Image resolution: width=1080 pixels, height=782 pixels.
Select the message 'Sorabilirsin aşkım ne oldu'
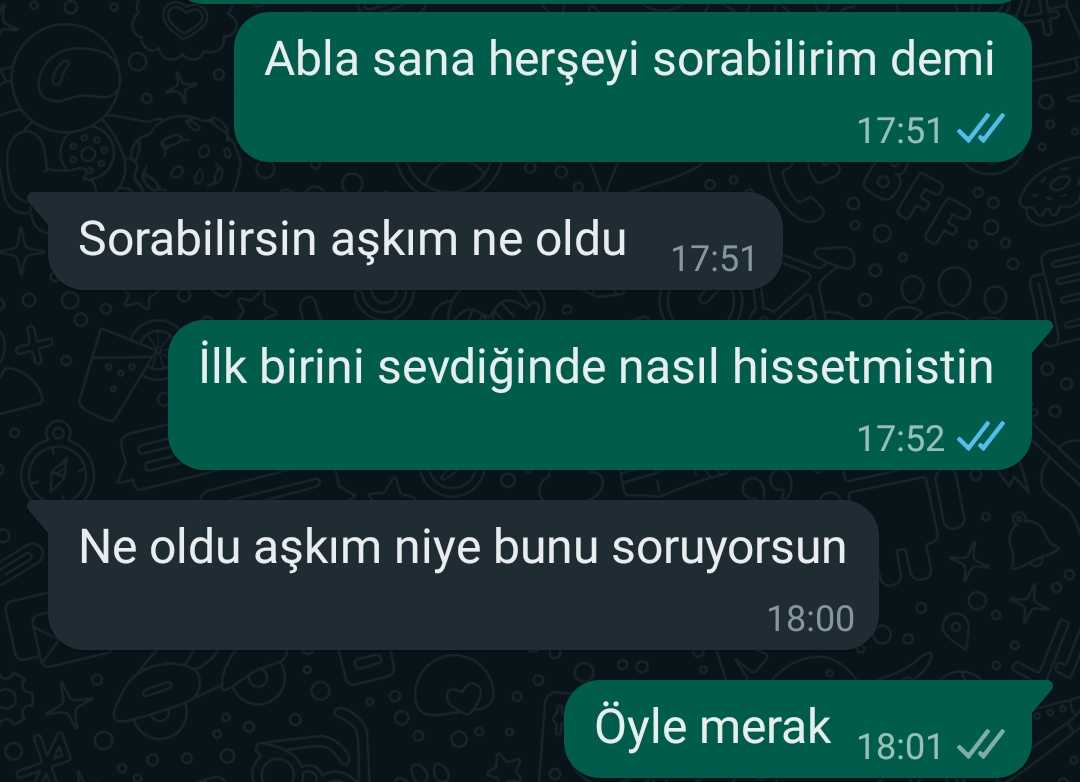415,241
